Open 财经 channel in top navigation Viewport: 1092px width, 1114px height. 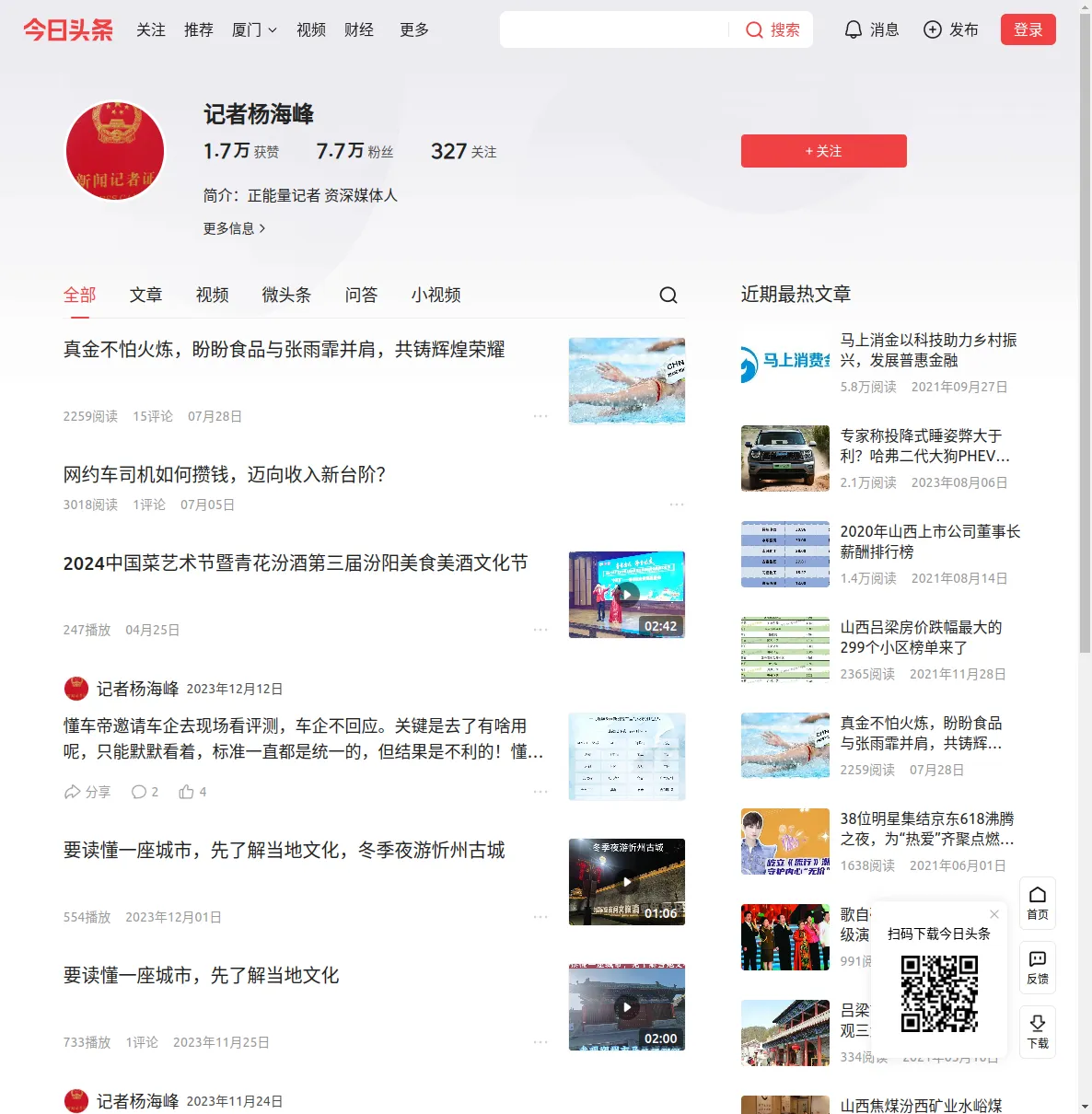coord(359,30)
